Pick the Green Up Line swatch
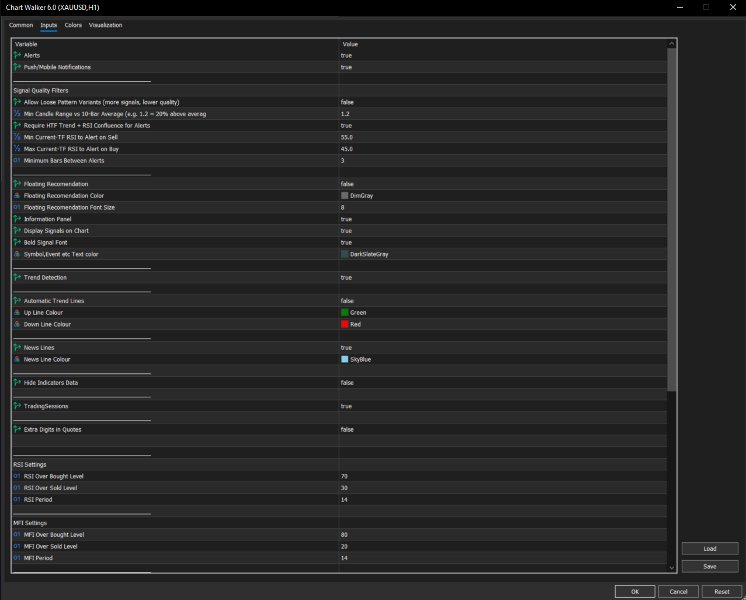The height and width of the screenshot is (600, 746). [x=344, y=312]
